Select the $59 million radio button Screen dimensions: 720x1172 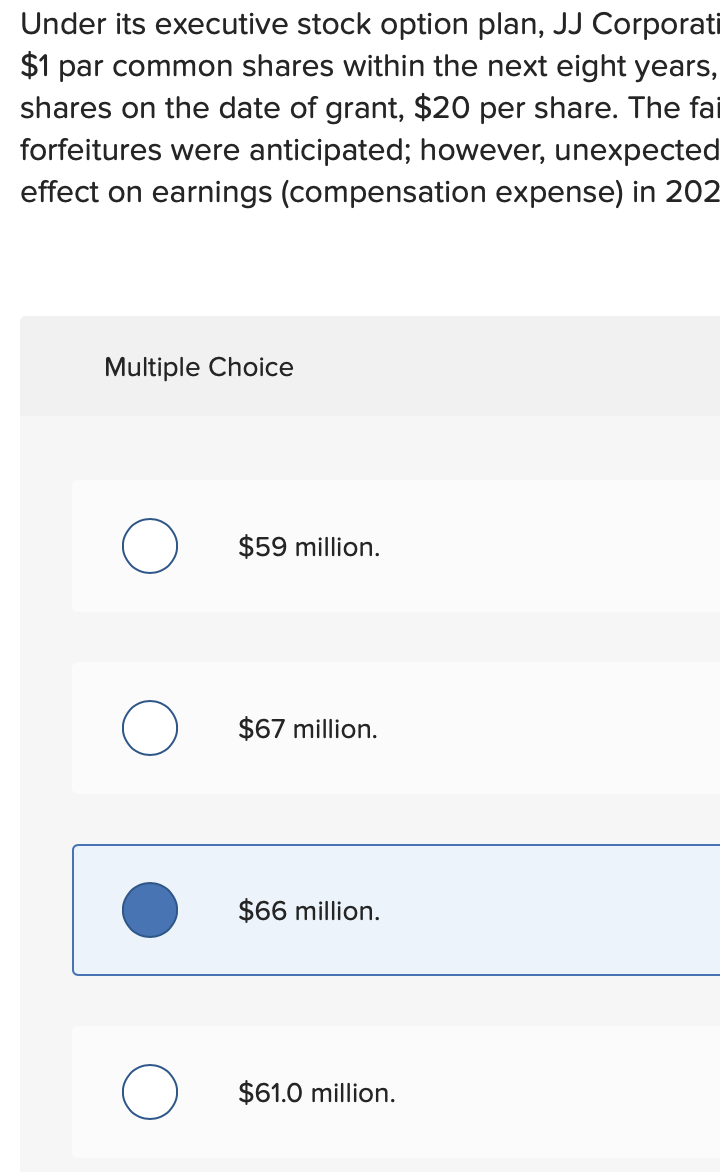click(x=150, y=546)
